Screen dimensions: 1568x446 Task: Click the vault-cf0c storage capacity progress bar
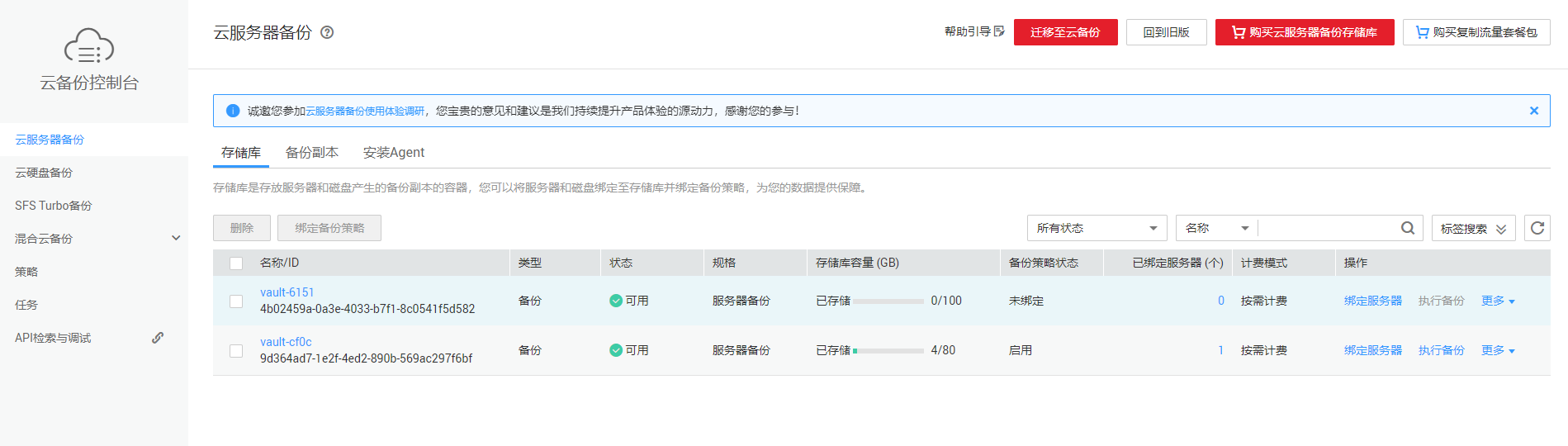pos(888,351)
